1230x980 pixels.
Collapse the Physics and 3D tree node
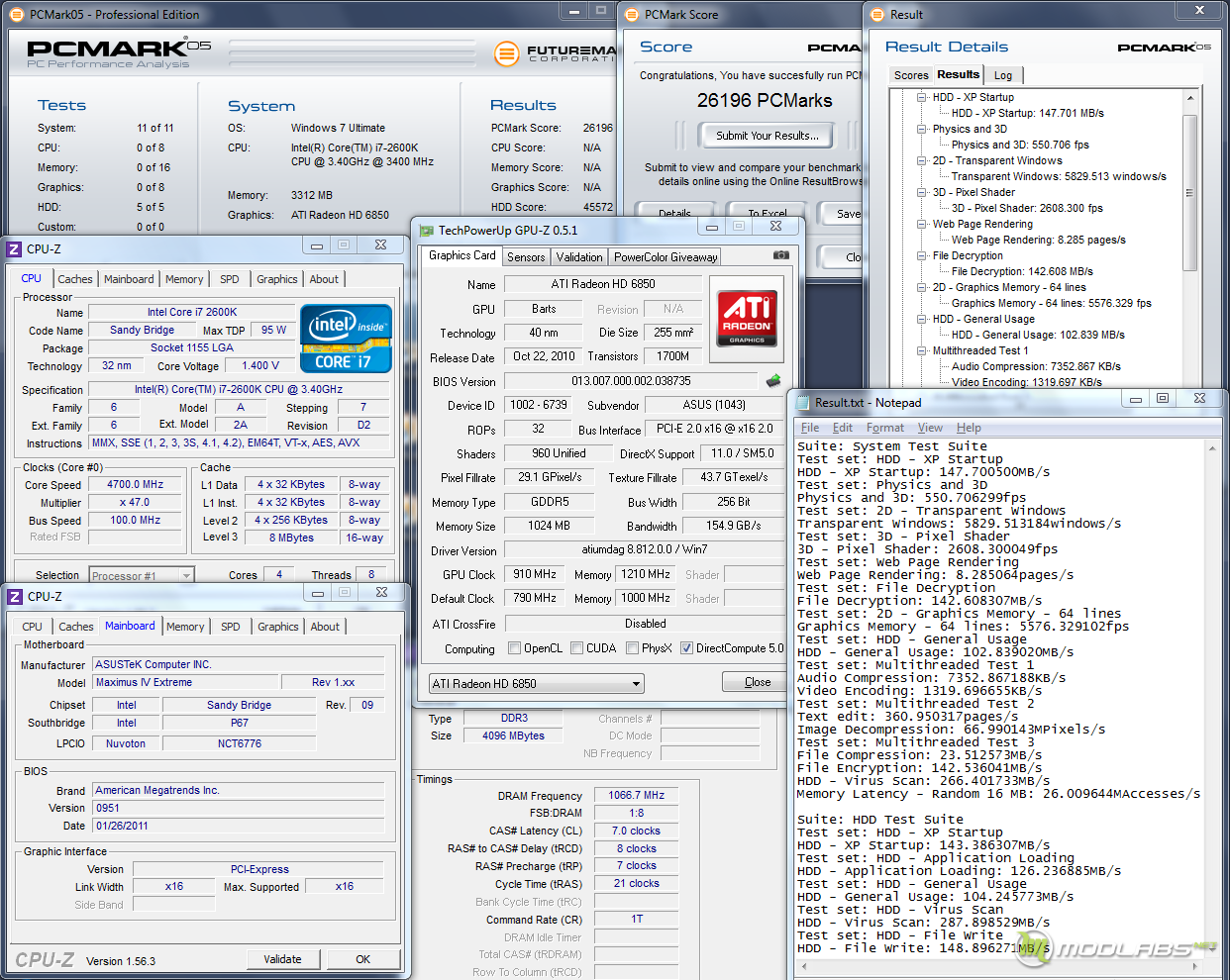coord(922,129)
